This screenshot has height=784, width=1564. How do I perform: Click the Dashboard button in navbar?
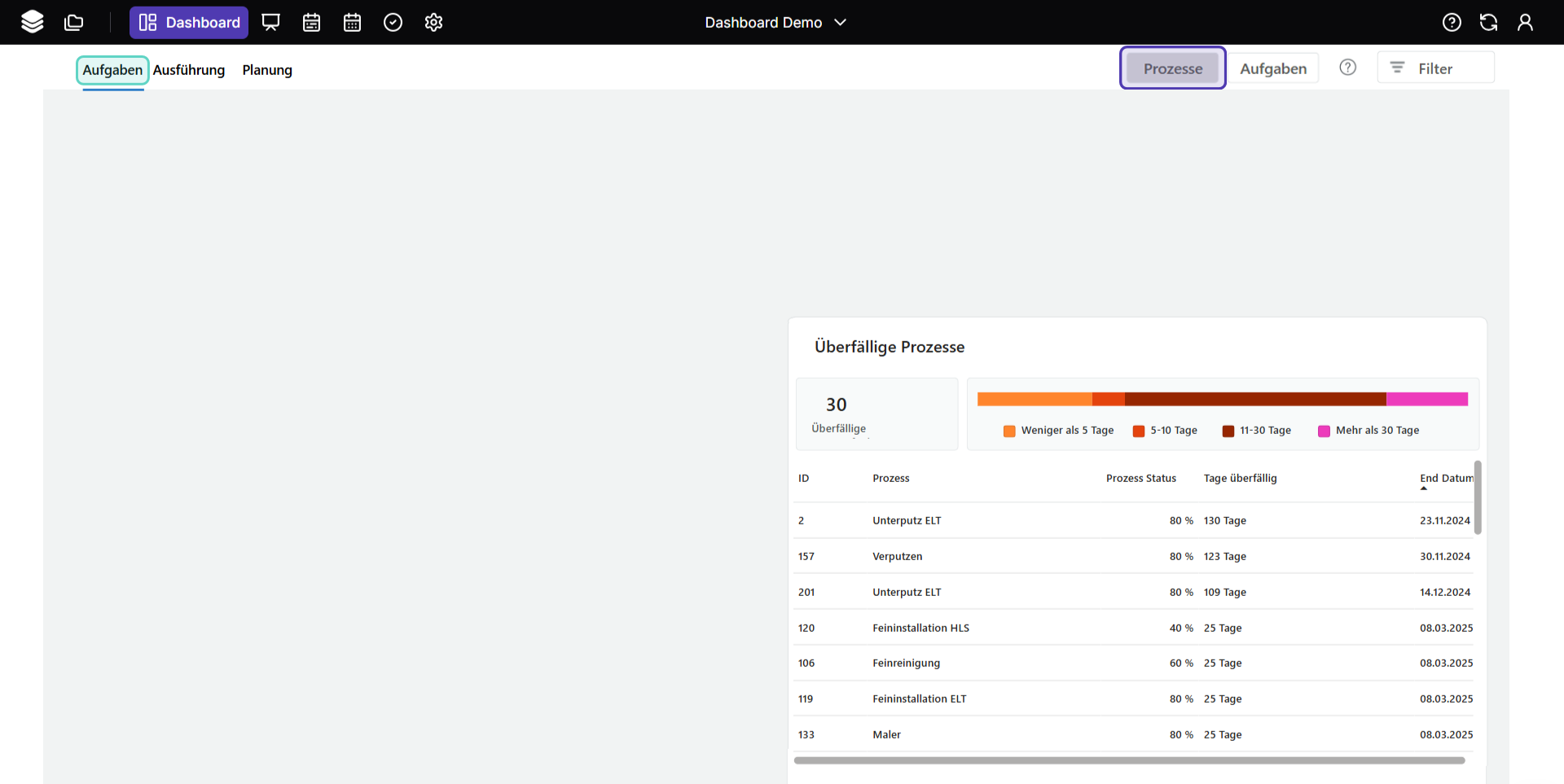coord(189,22)
